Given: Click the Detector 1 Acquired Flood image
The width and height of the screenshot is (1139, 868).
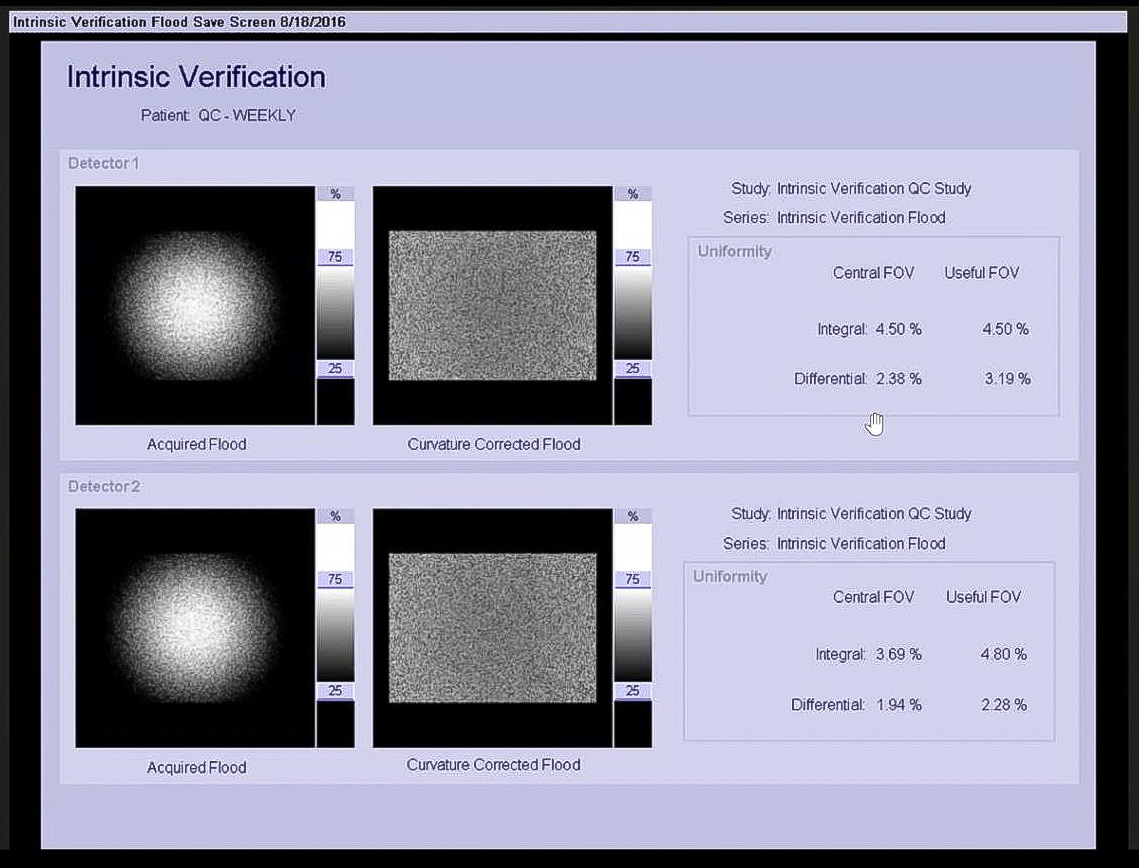Looking at the screenshot, I should point(195,305).
